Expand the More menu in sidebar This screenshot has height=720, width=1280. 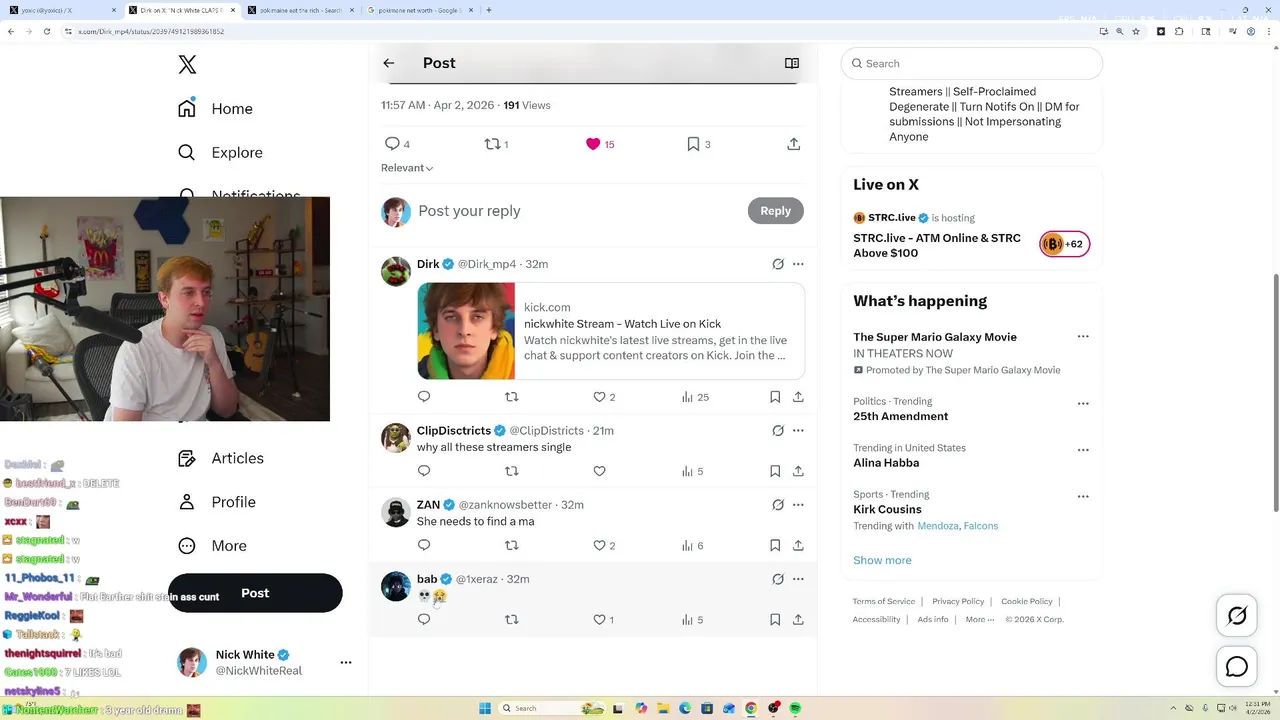pyautogui.click(x=212, y=546)
